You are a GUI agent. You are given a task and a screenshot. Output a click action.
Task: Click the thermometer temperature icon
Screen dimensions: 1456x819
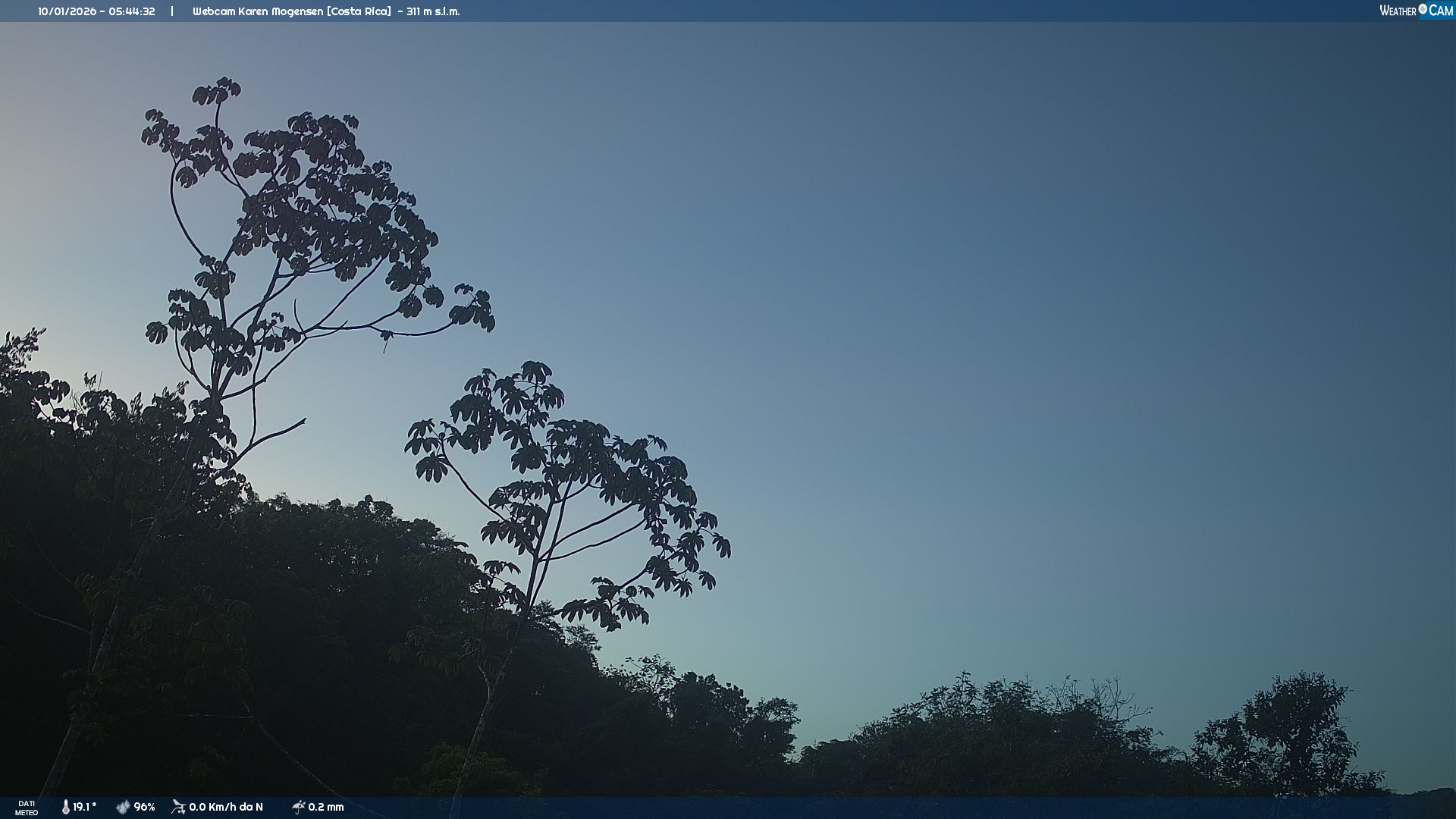pos(65,807)
